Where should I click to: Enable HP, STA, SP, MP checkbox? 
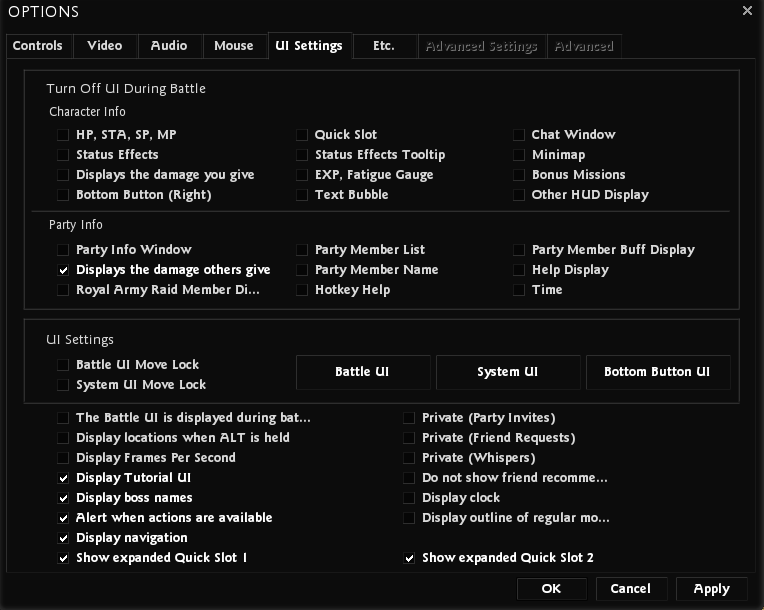click(x=64, y=135)
